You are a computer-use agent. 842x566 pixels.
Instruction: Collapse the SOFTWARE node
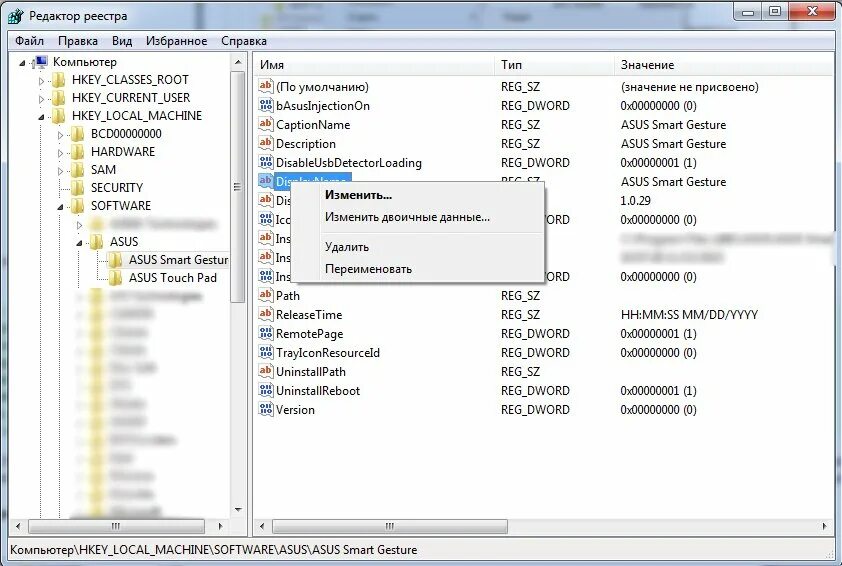(x=60, y=207)
